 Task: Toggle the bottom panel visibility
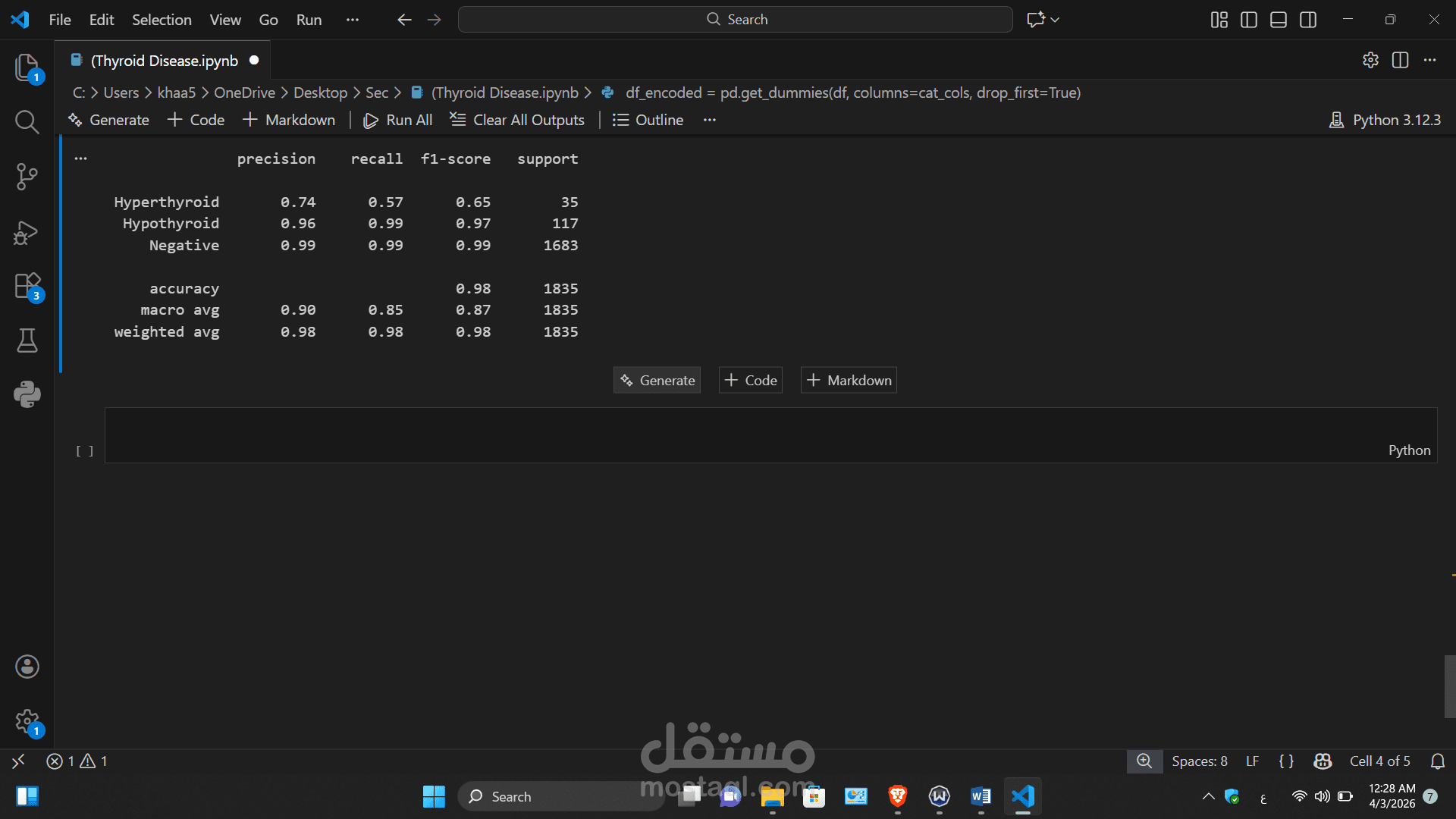1278,20
